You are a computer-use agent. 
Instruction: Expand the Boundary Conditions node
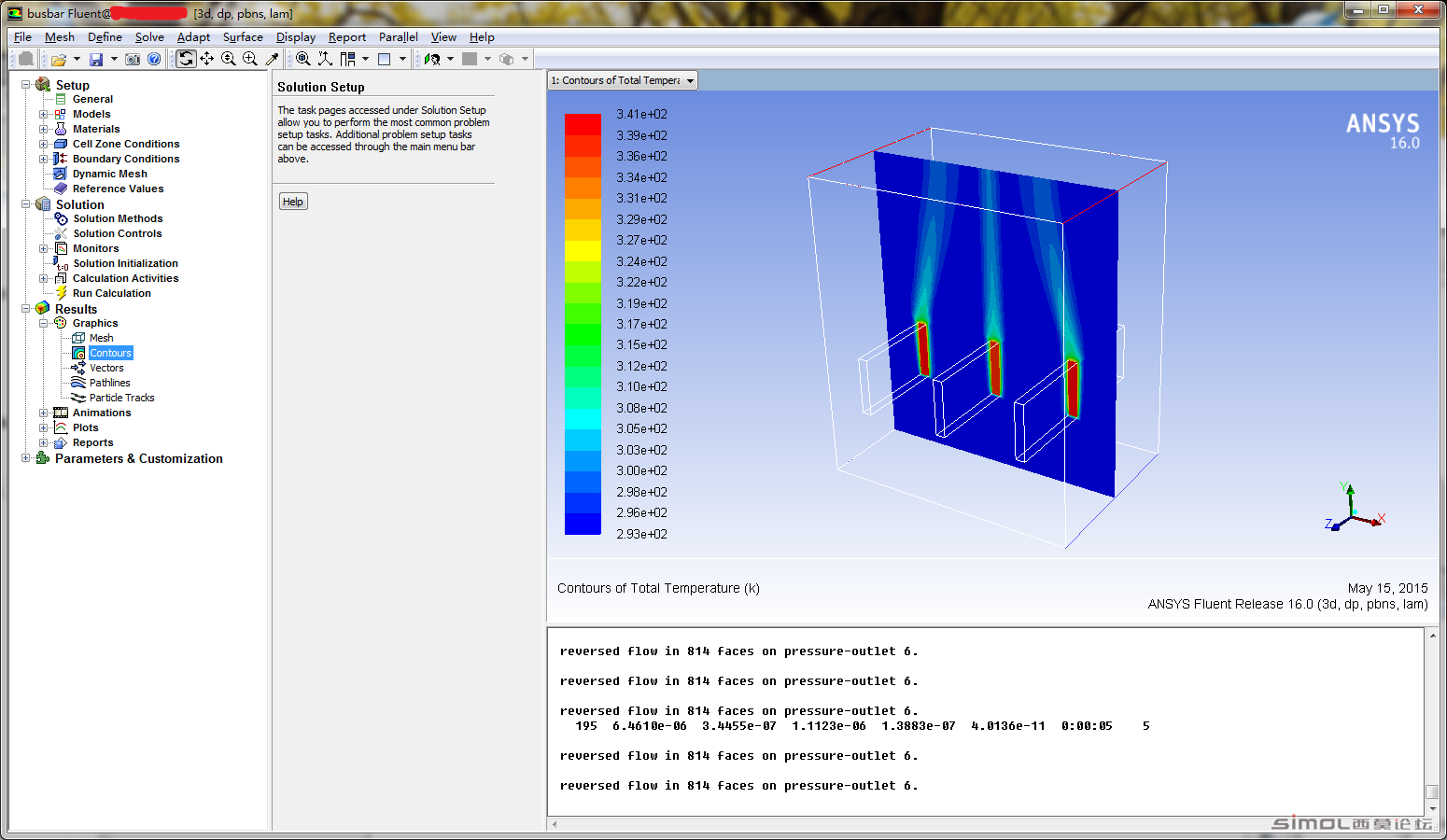pyautogui.click(x=43, y=159)
